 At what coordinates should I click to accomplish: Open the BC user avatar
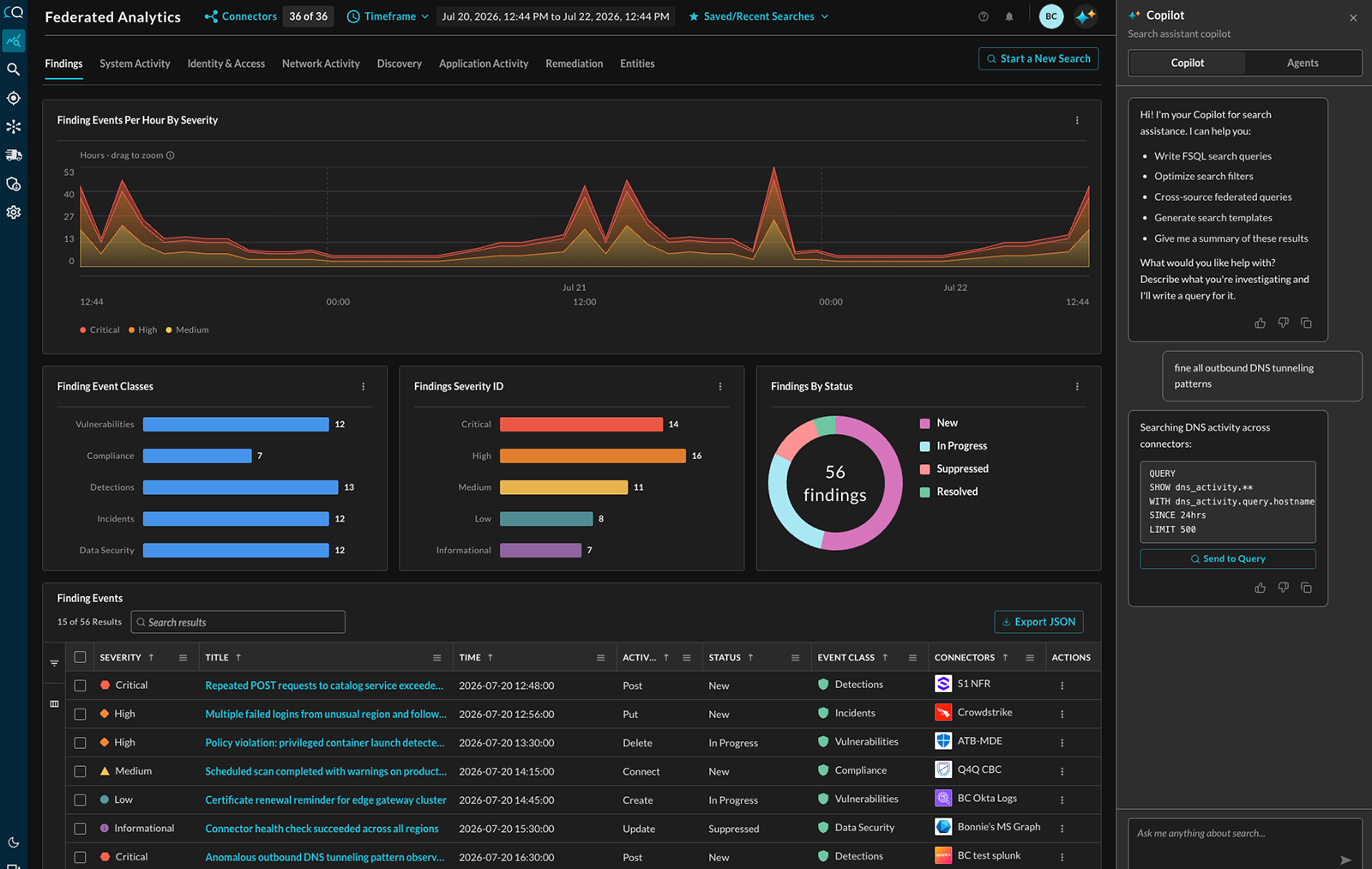pyautogui.click(x=1051, y=16)
